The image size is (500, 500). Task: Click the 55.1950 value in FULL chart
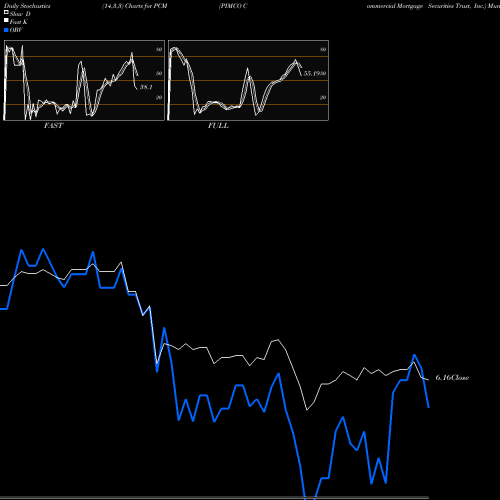pyautogui.click(x=315, y=73)
